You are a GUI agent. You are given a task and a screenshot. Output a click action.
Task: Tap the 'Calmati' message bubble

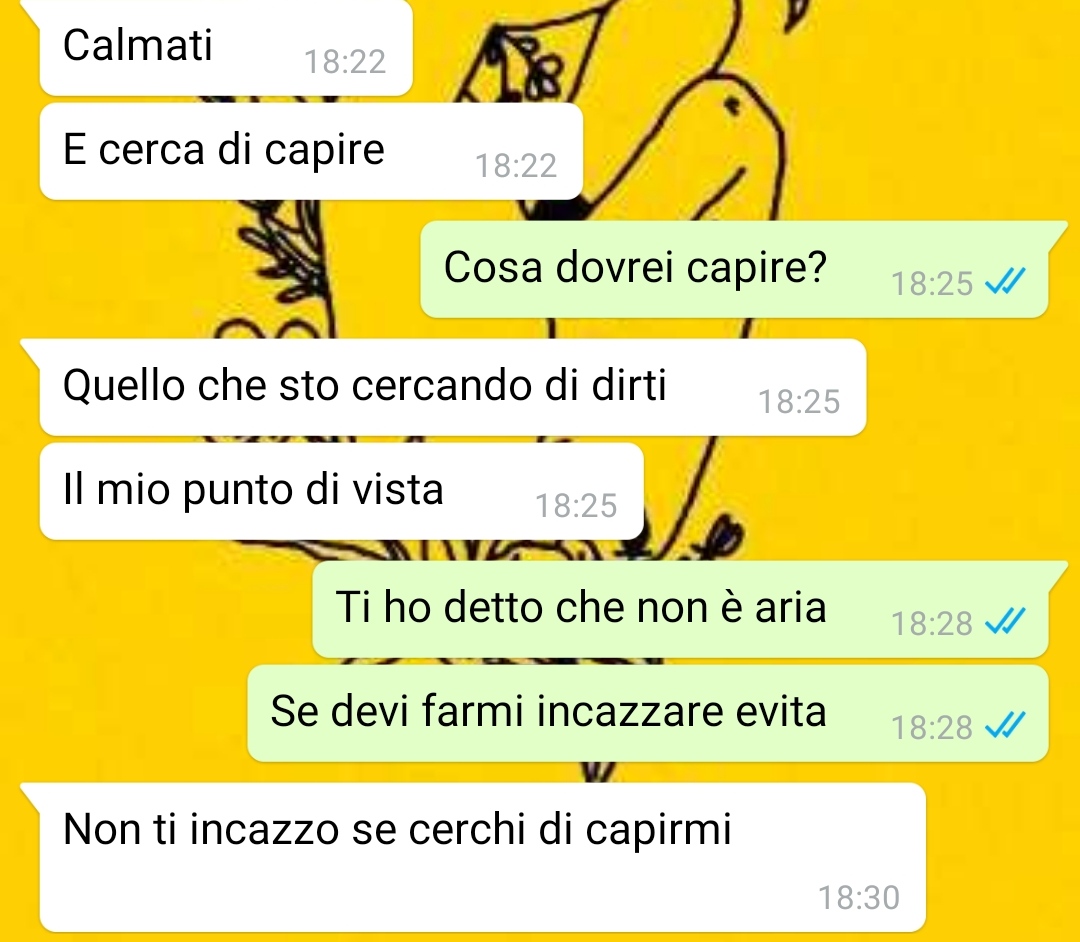[x=226, y=47]
